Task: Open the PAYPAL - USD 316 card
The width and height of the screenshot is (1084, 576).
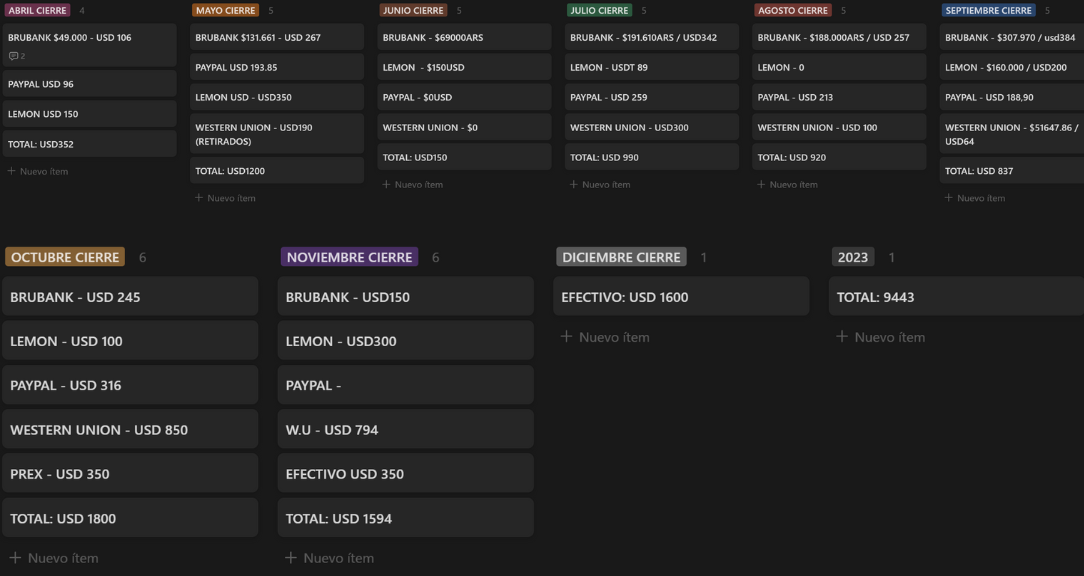Action: pyautogui.click(x=129, y=385)
